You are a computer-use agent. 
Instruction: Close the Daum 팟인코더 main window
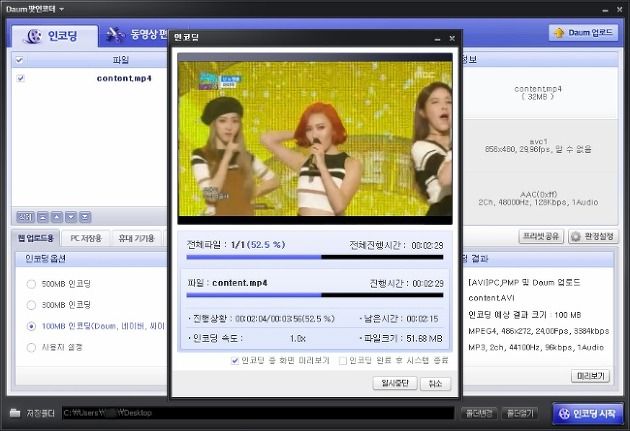tap(620, 9)
